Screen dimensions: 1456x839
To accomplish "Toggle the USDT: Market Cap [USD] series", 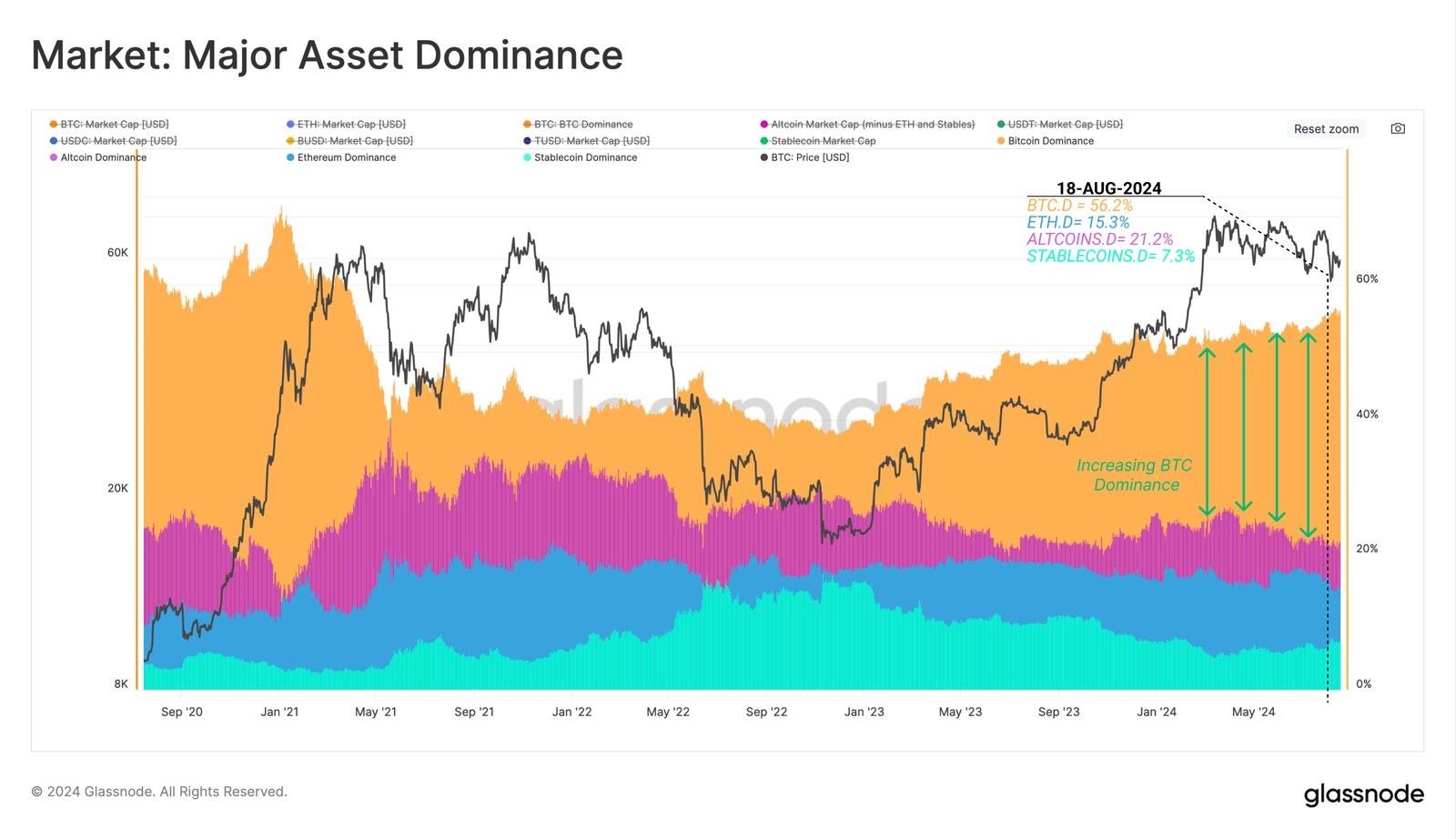I will click(x=1058, y=124).
